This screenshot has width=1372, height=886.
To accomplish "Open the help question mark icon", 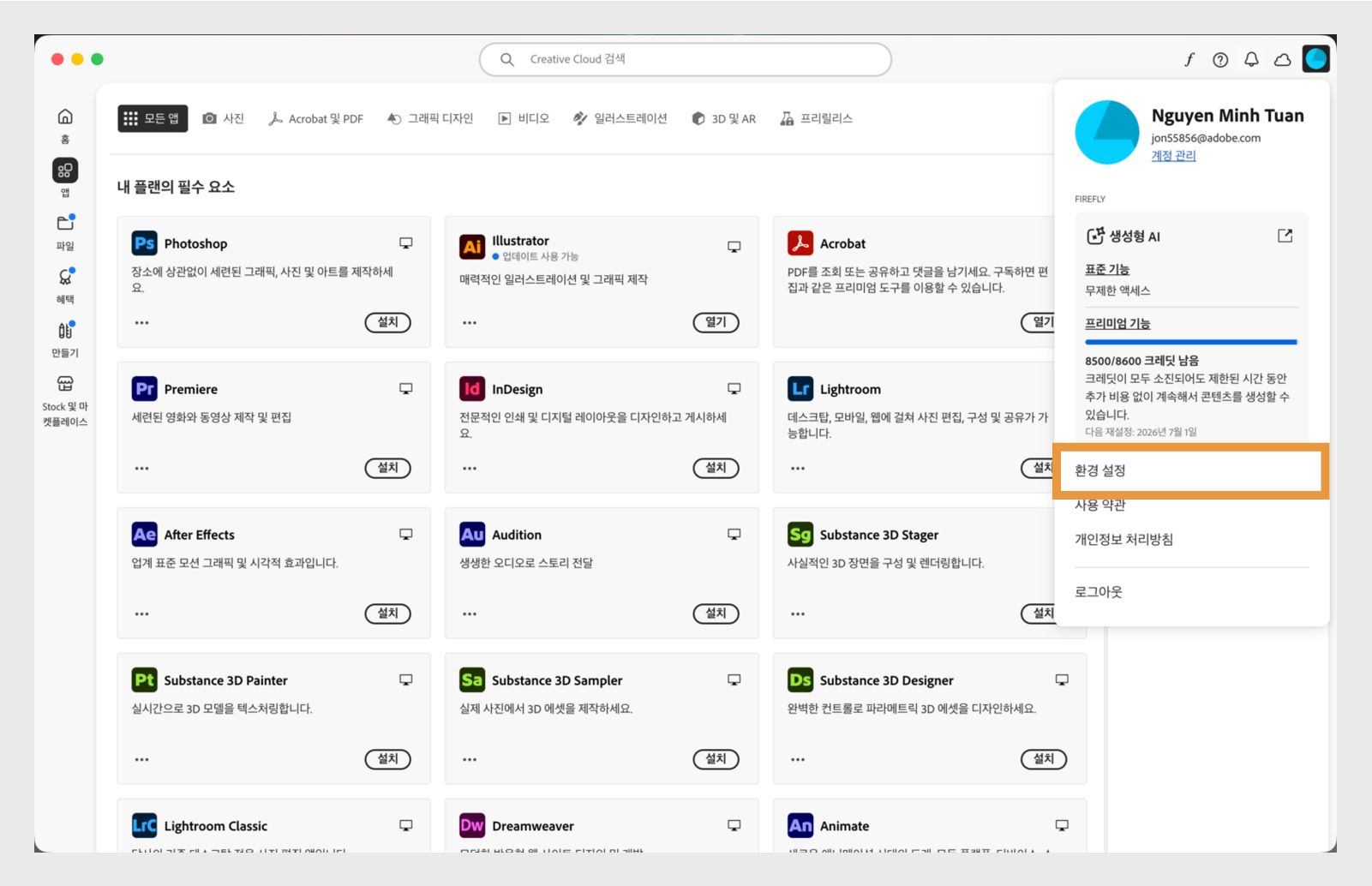I will [1220, 59].
